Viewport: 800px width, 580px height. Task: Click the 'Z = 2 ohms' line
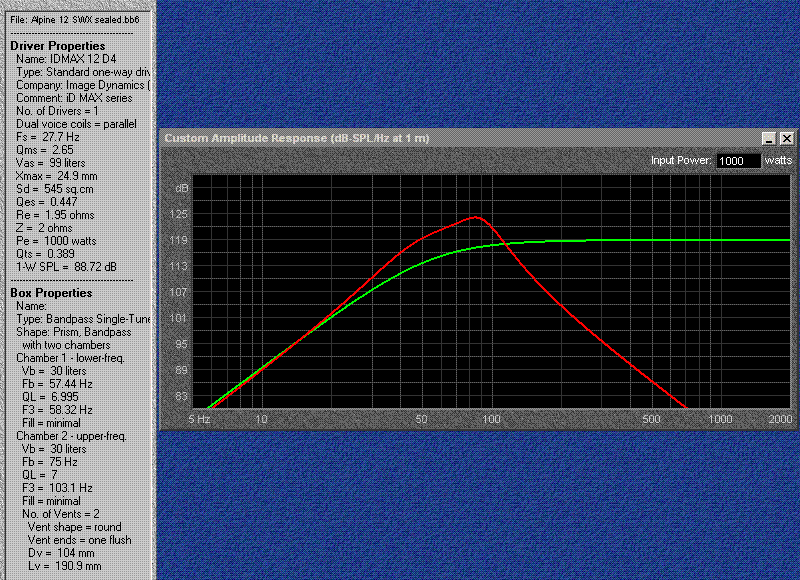click(44, 228)
